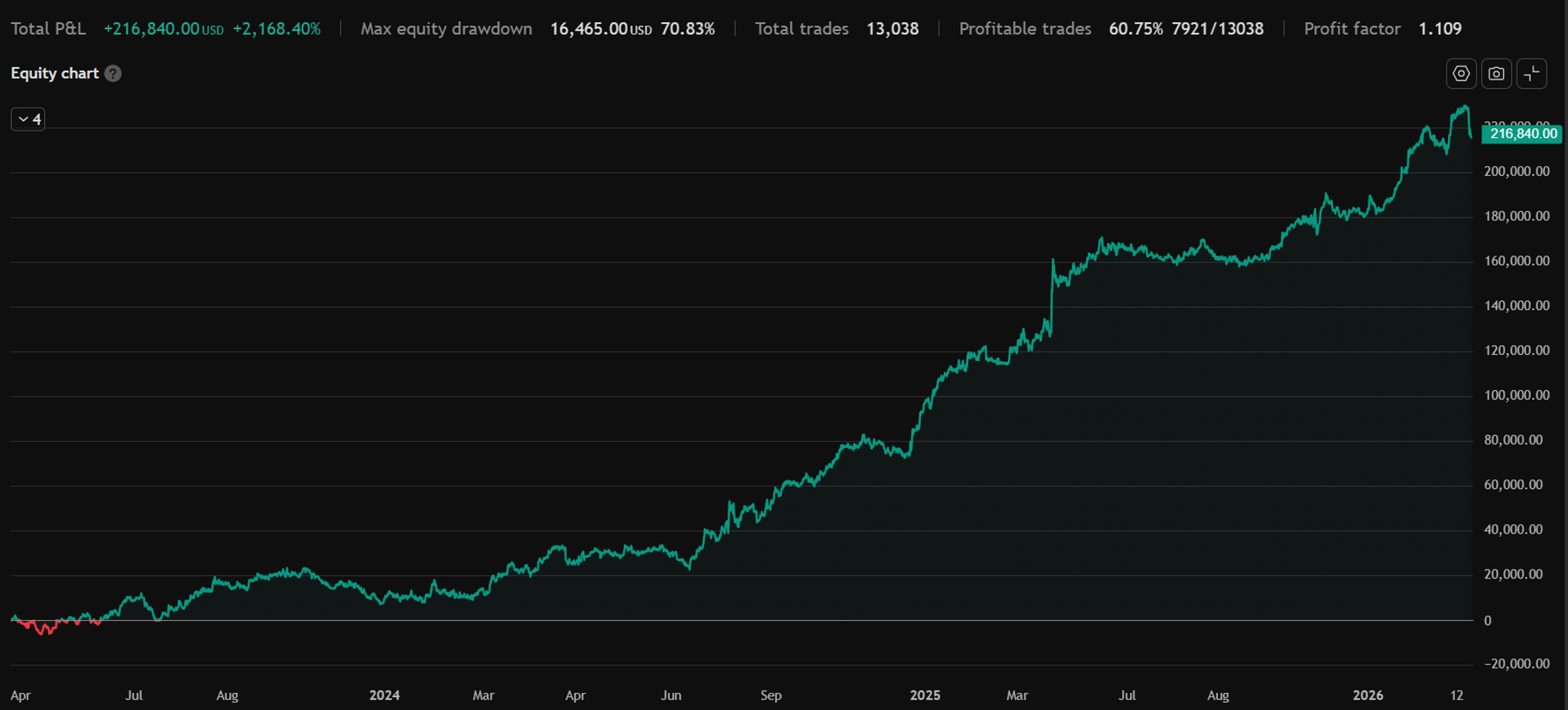Open equity chart settings hexagon icon
1568x710 pixels.
point(1461,73)
